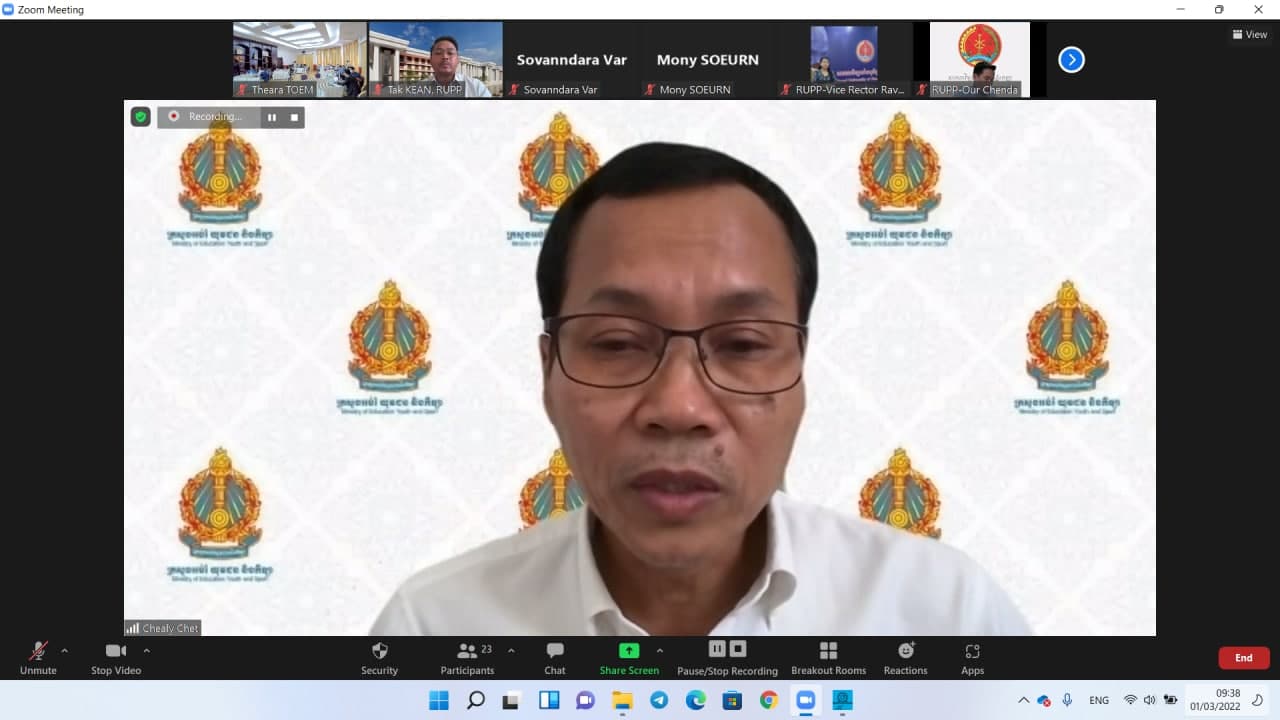Click the red End meeting button

[1243, 658]
